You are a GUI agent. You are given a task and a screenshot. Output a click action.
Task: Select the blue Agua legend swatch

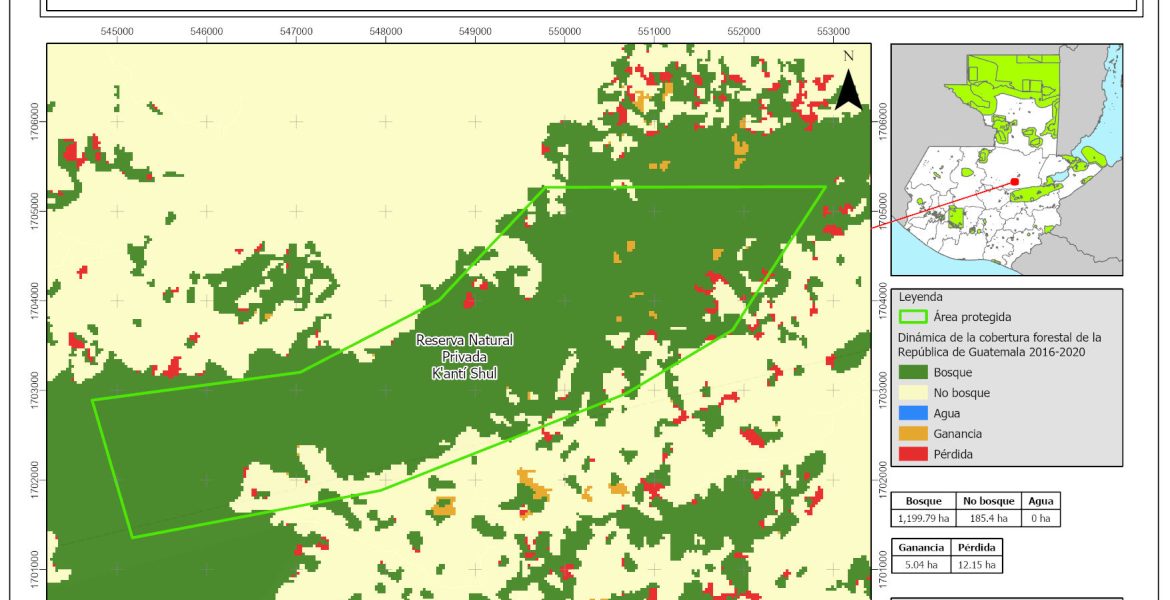tap(914, 413)
